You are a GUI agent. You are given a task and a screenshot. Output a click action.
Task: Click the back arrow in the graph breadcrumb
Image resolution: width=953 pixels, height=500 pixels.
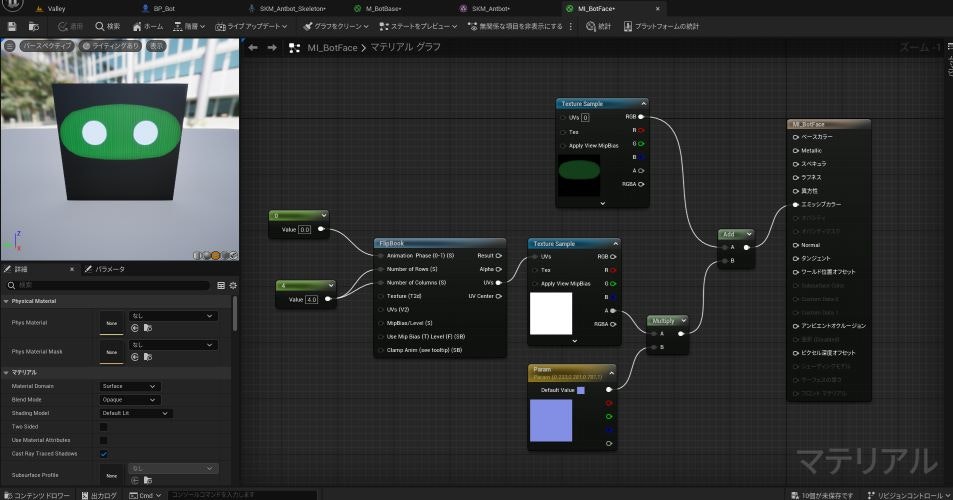pos(253,47)
